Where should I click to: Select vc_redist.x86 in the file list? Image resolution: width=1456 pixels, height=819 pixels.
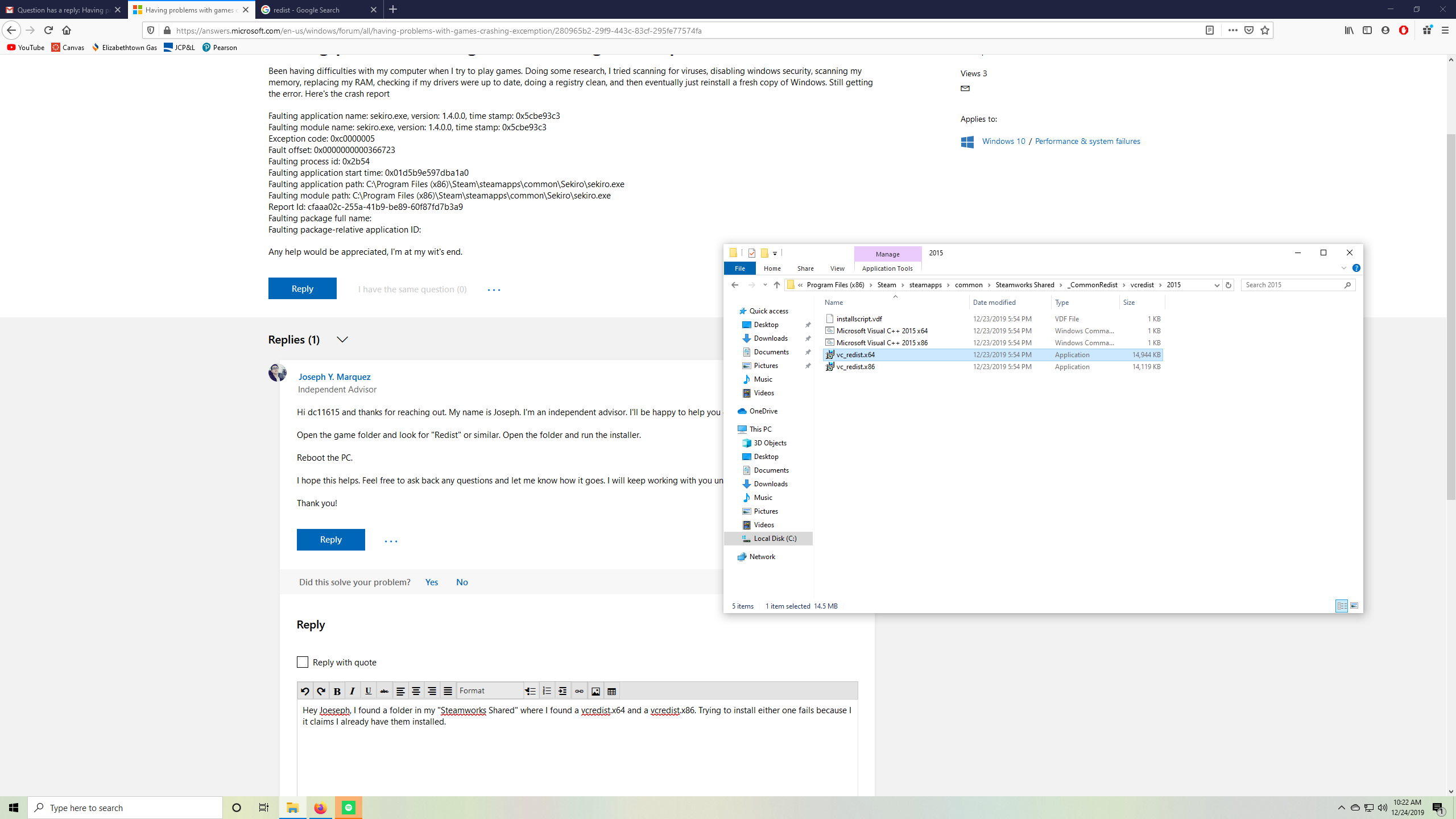click(x=855, y=367)
